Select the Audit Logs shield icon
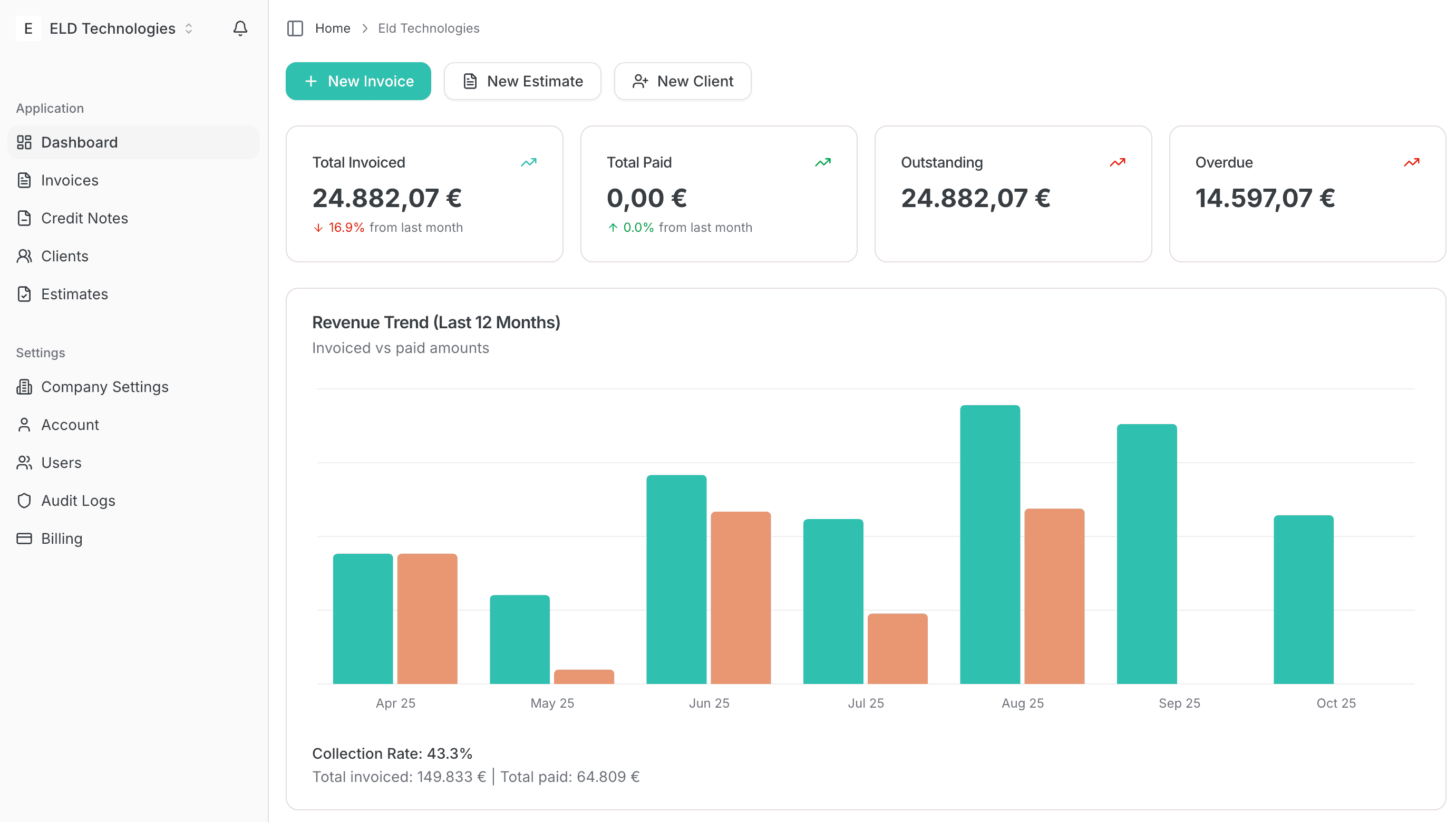The image size is (1456, 822). (x=24, y=500)
